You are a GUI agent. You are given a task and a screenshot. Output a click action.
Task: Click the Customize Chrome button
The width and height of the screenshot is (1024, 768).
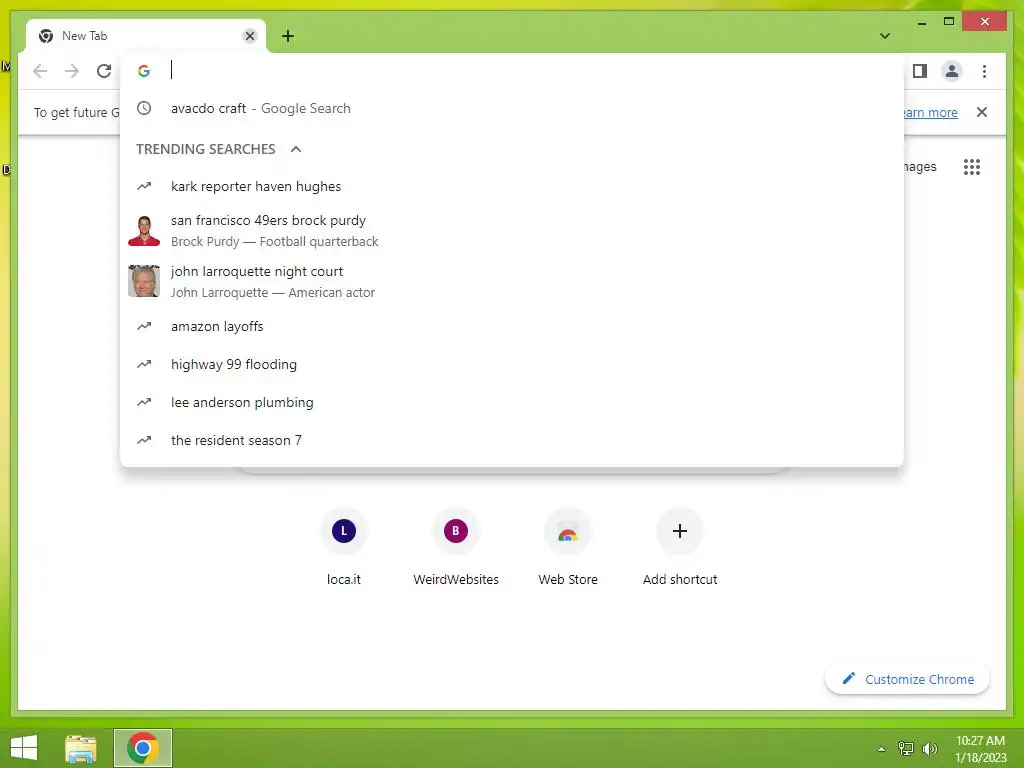tap(908, 679)
